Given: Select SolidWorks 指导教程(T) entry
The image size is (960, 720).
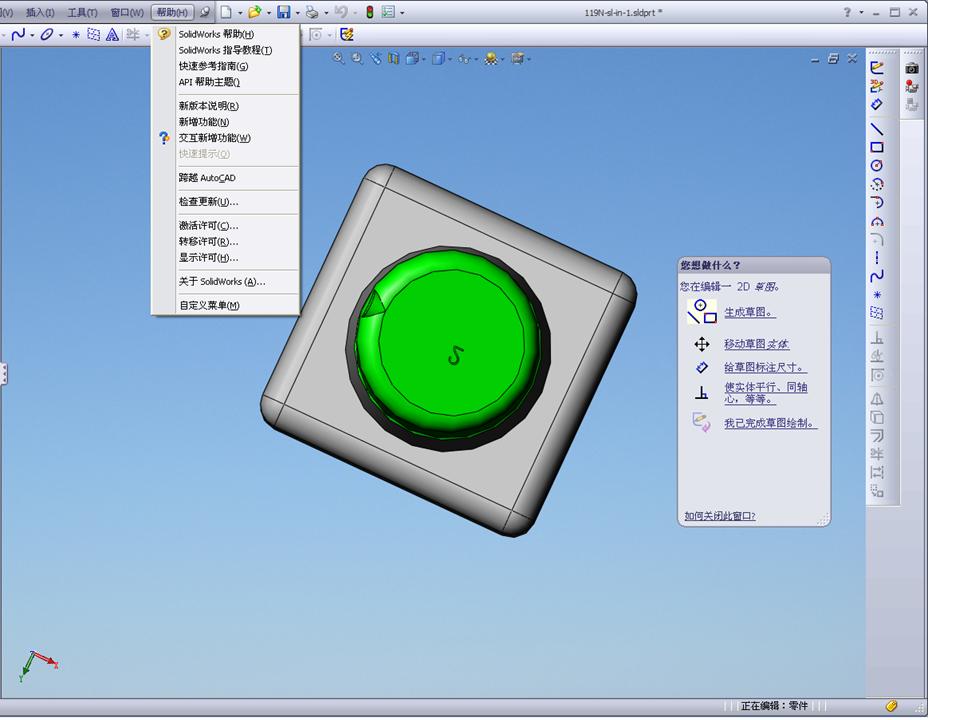Looking at the screenshot, I should 225,50.
